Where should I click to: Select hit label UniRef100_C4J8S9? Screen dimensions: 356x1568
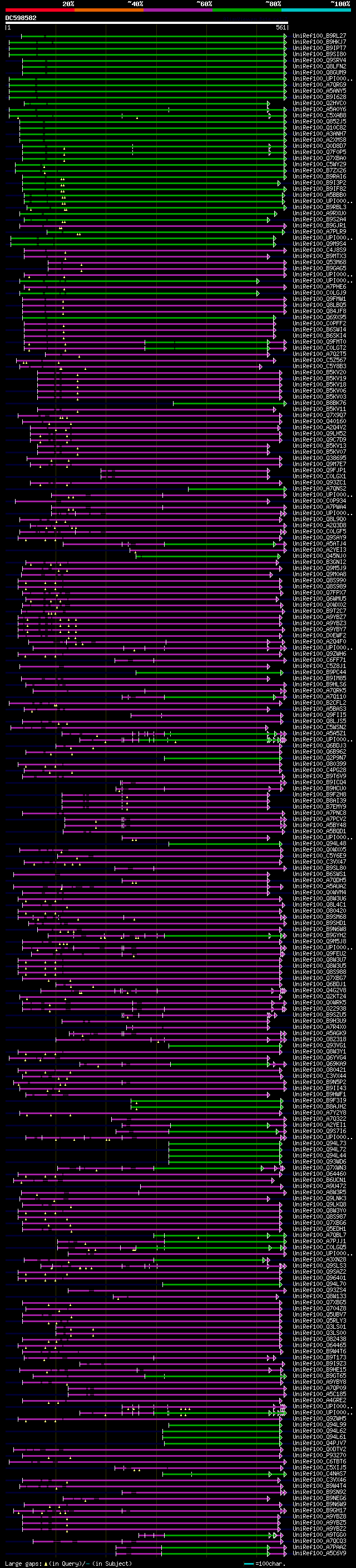[x=319, y=250]
